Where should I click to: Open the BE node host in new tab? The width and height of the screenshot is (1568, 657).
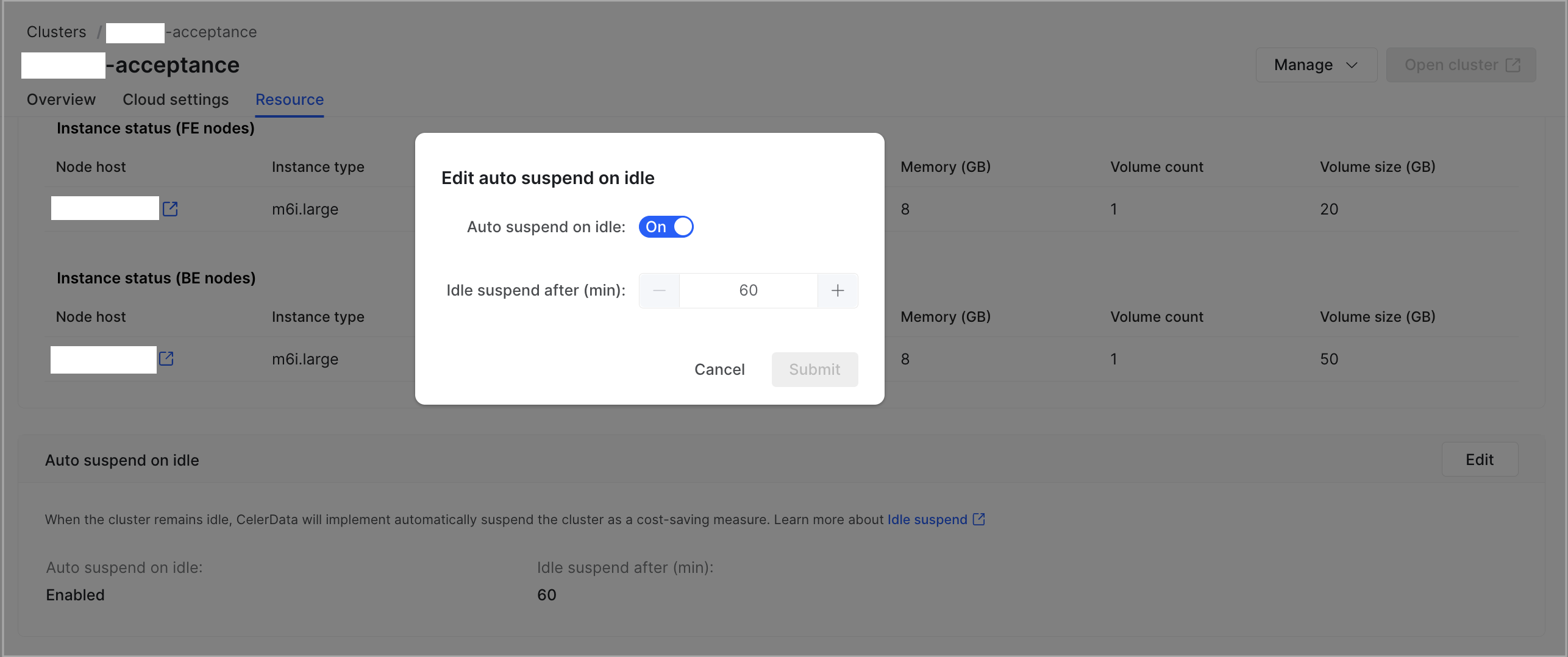pos(167,359)
